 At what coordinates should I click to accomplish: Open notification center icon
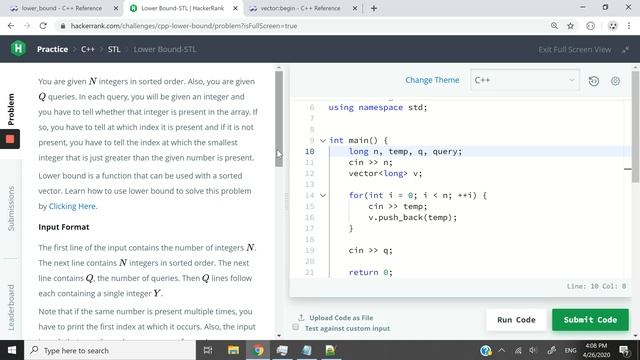point(624,350)
